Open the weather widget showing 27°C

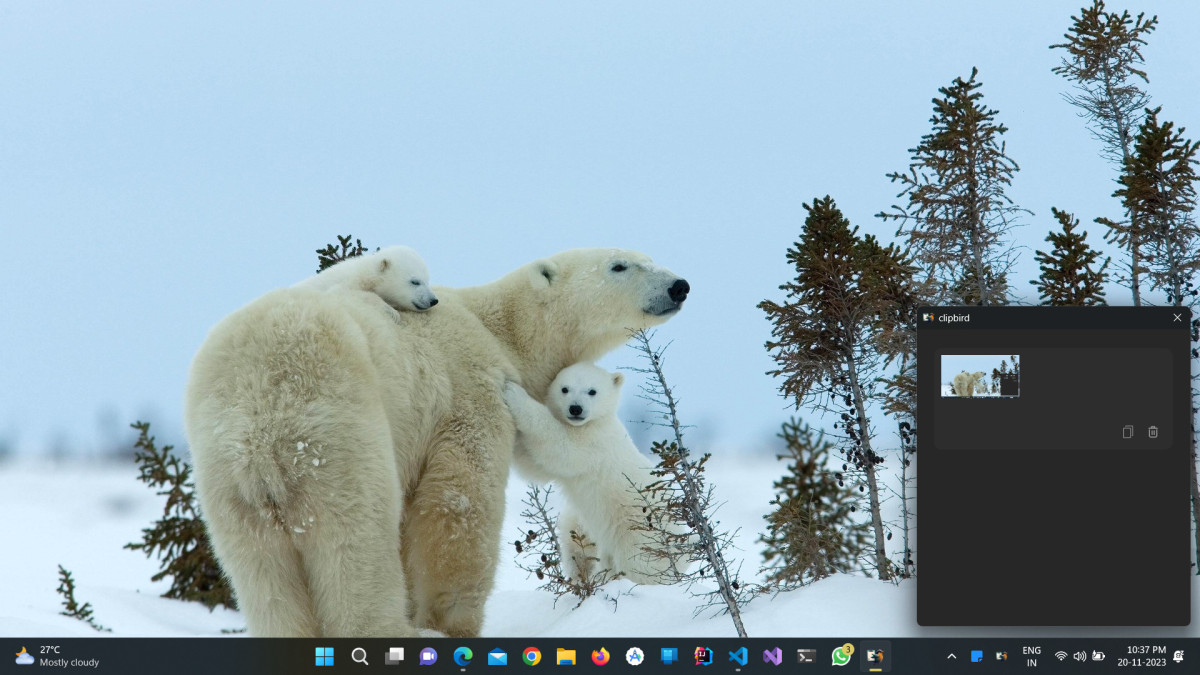(x=57, y=656)
